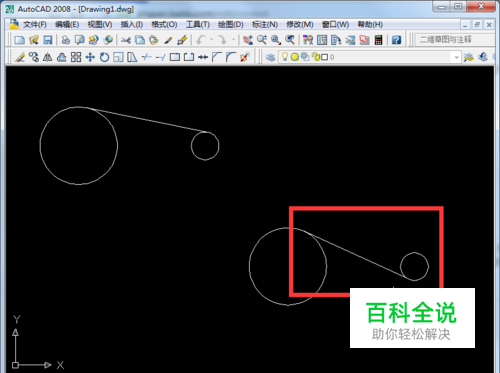Open the Properties palette icon
500x373 pixels.
pyautogui.click(x=308, y=40)
